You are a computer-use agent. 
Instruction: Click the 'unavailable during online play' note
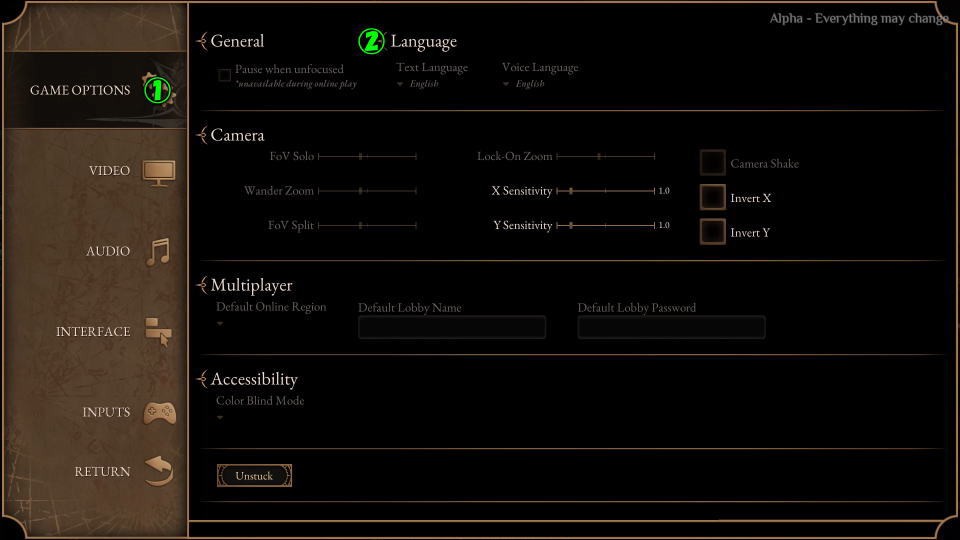coord(296,84)
